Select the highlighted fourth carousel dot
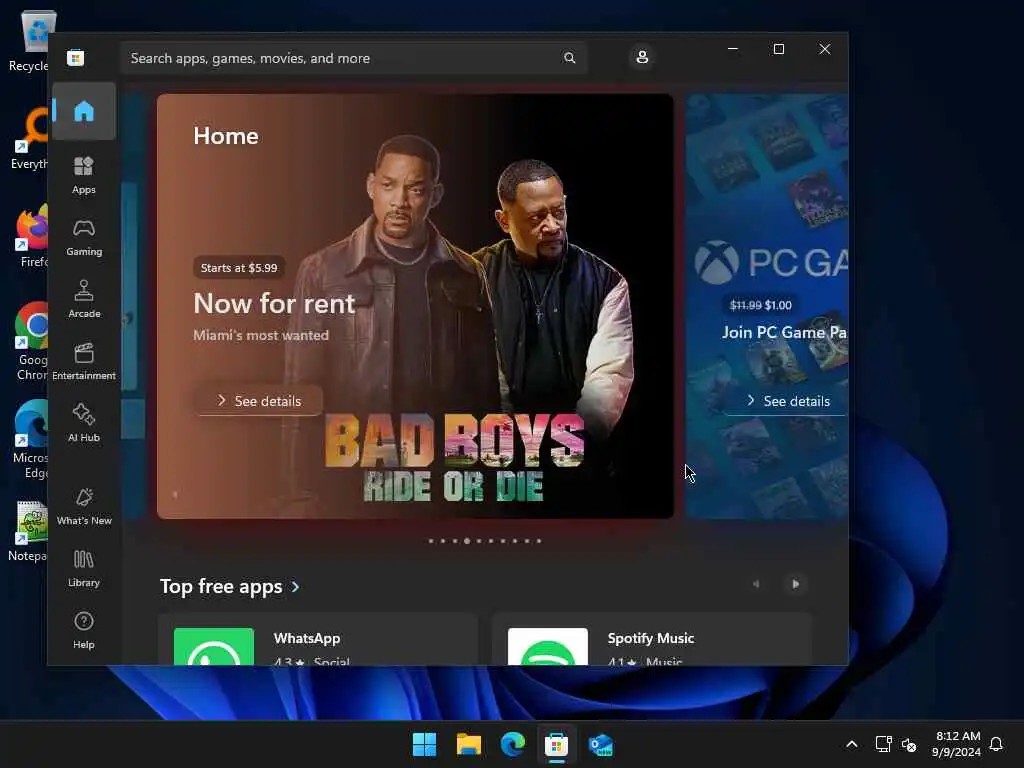Viewport: 1024px width, 768px height. pyautogui.click(x=467, y=541)
